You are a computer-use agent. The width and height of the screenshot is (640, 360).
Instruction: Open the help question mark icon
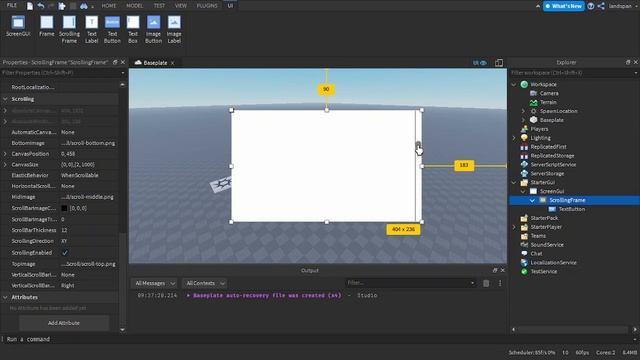click(591, 6)
